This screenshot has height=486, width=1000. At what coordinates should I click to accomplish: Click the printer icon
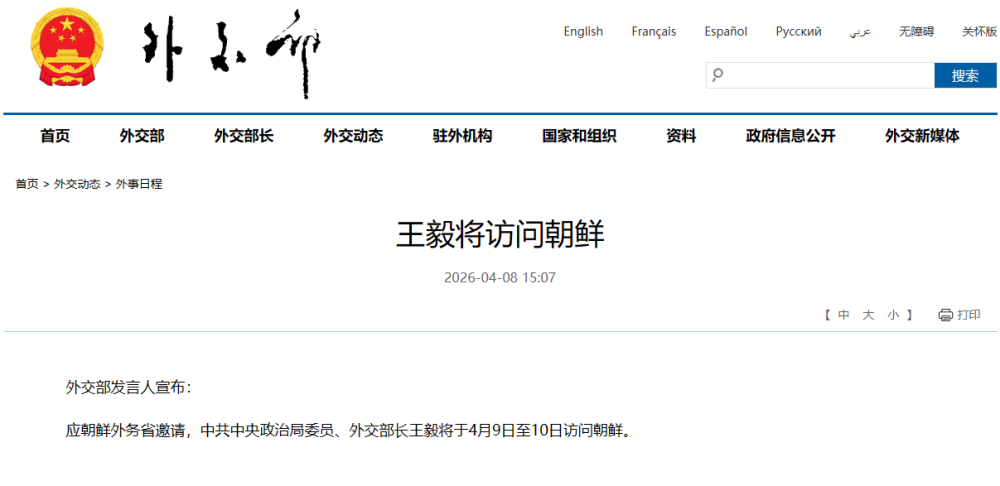click(x=945, y=315)
